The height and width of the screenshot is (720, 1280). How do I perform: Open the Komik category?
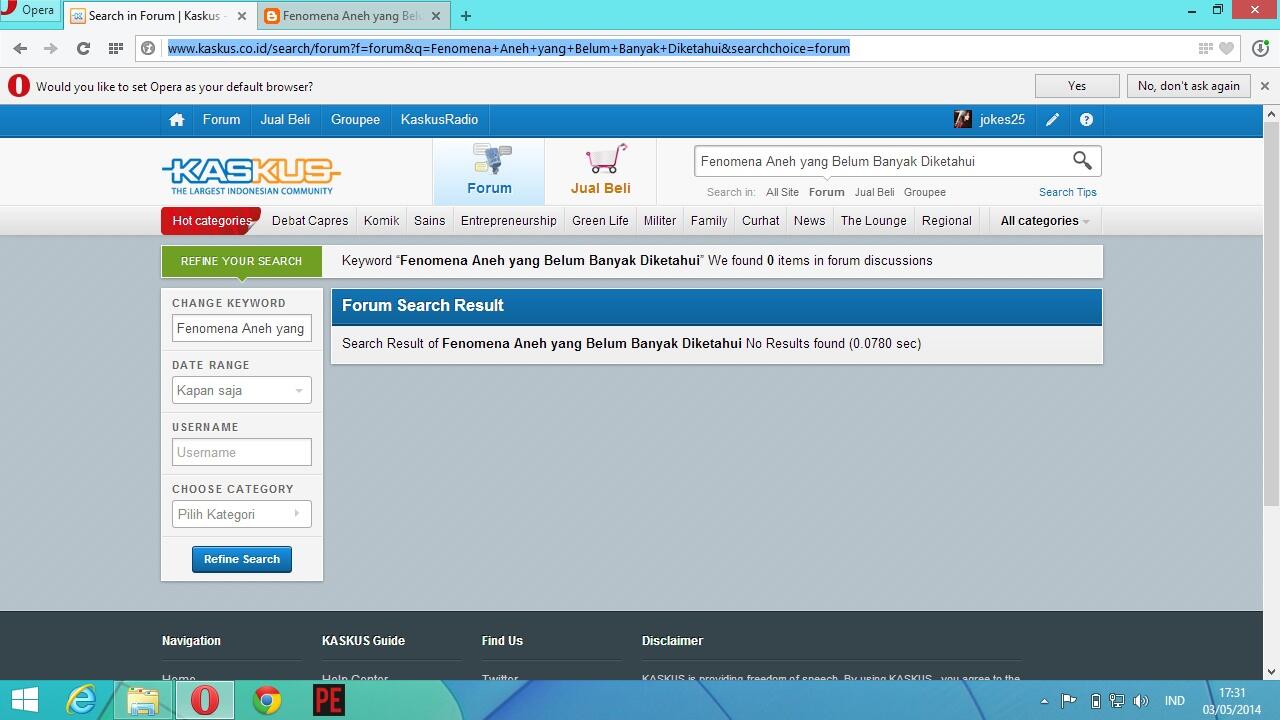[381, 221]
